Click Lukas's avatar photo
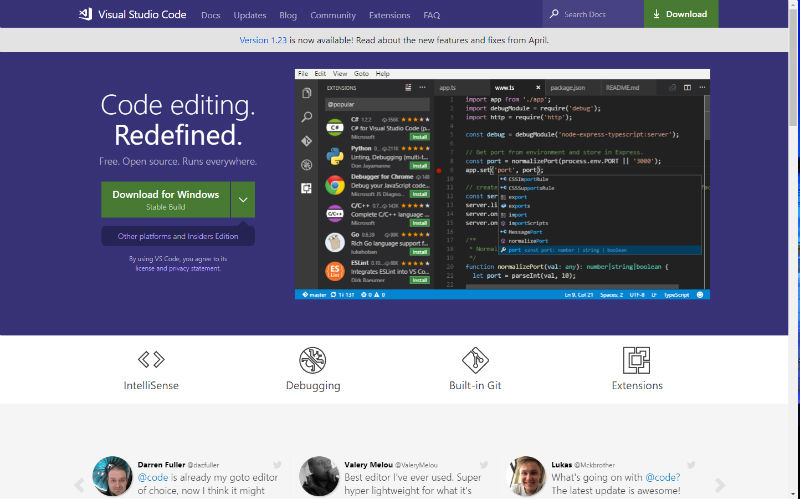Screen dimensions: 800x499 tap(526, 476)
